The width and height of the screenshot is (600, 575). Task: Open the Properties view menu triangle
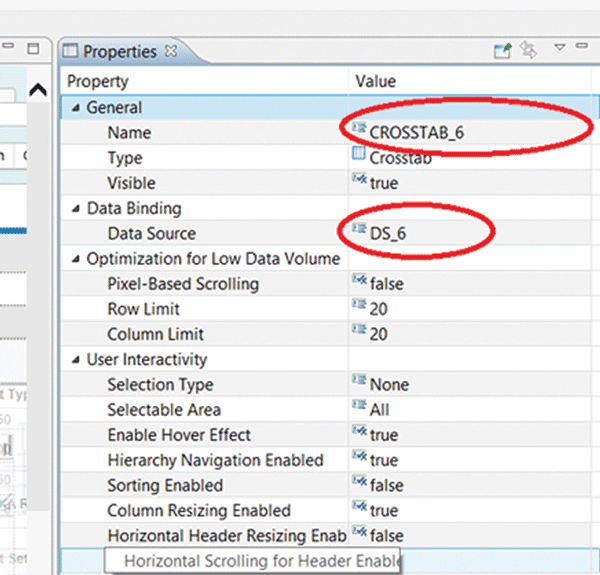(560, 48)
